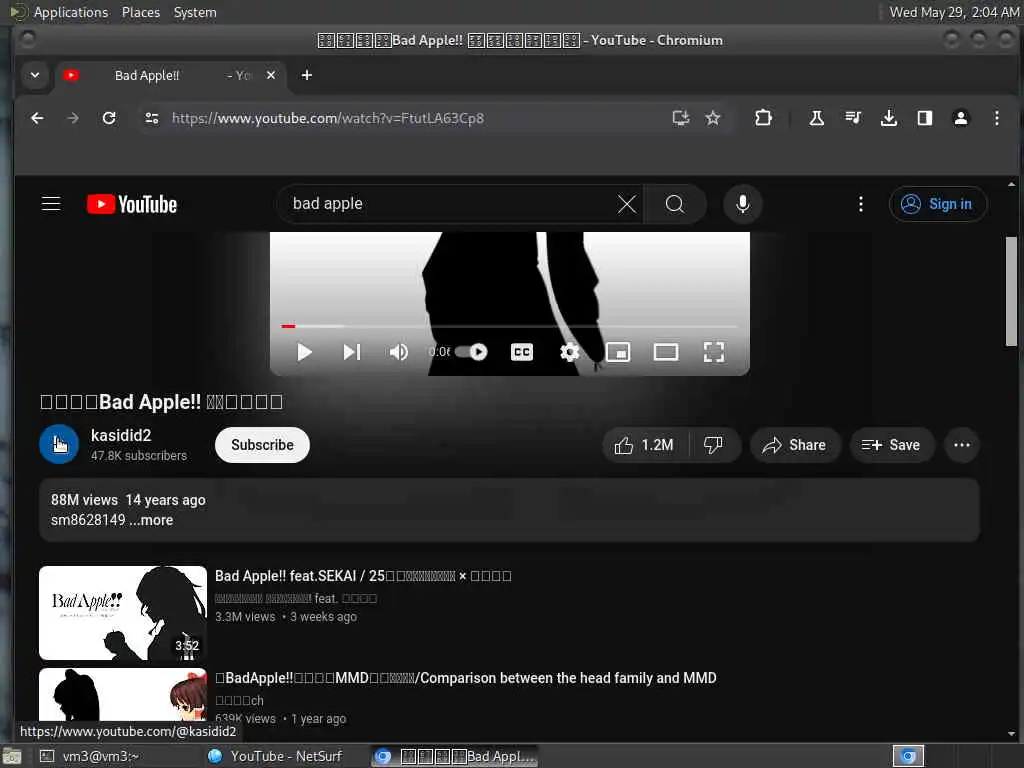1024x768 pixels.
Task: Run search with the magnifier button
Action: [x=675, y=204]
